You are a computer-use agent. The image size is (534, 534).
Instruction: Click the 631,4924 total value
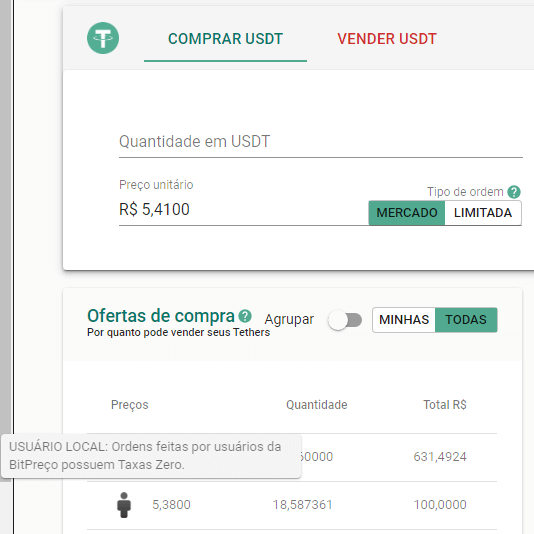tap(440, 457)
